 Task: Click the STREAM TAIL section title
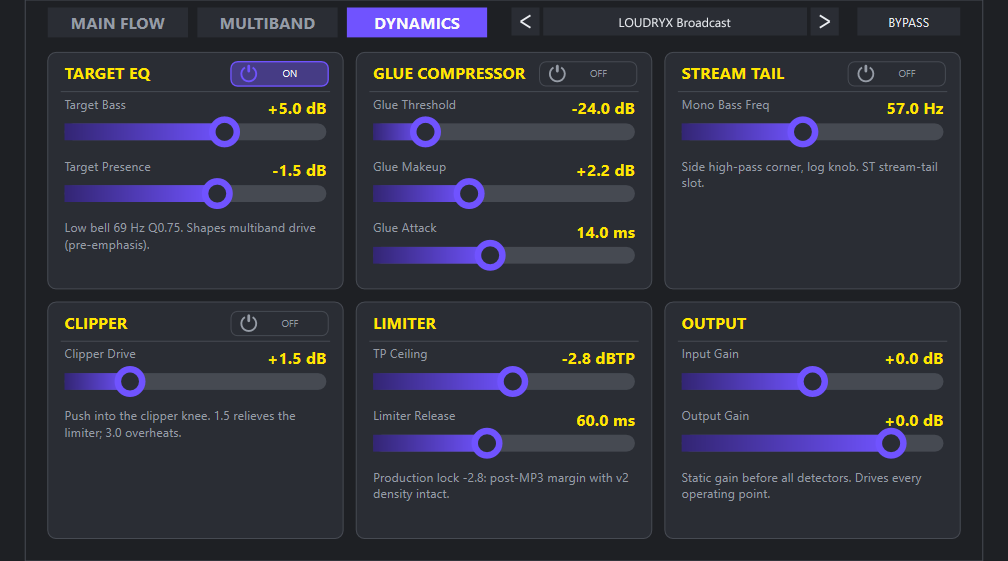click(733, 74)
